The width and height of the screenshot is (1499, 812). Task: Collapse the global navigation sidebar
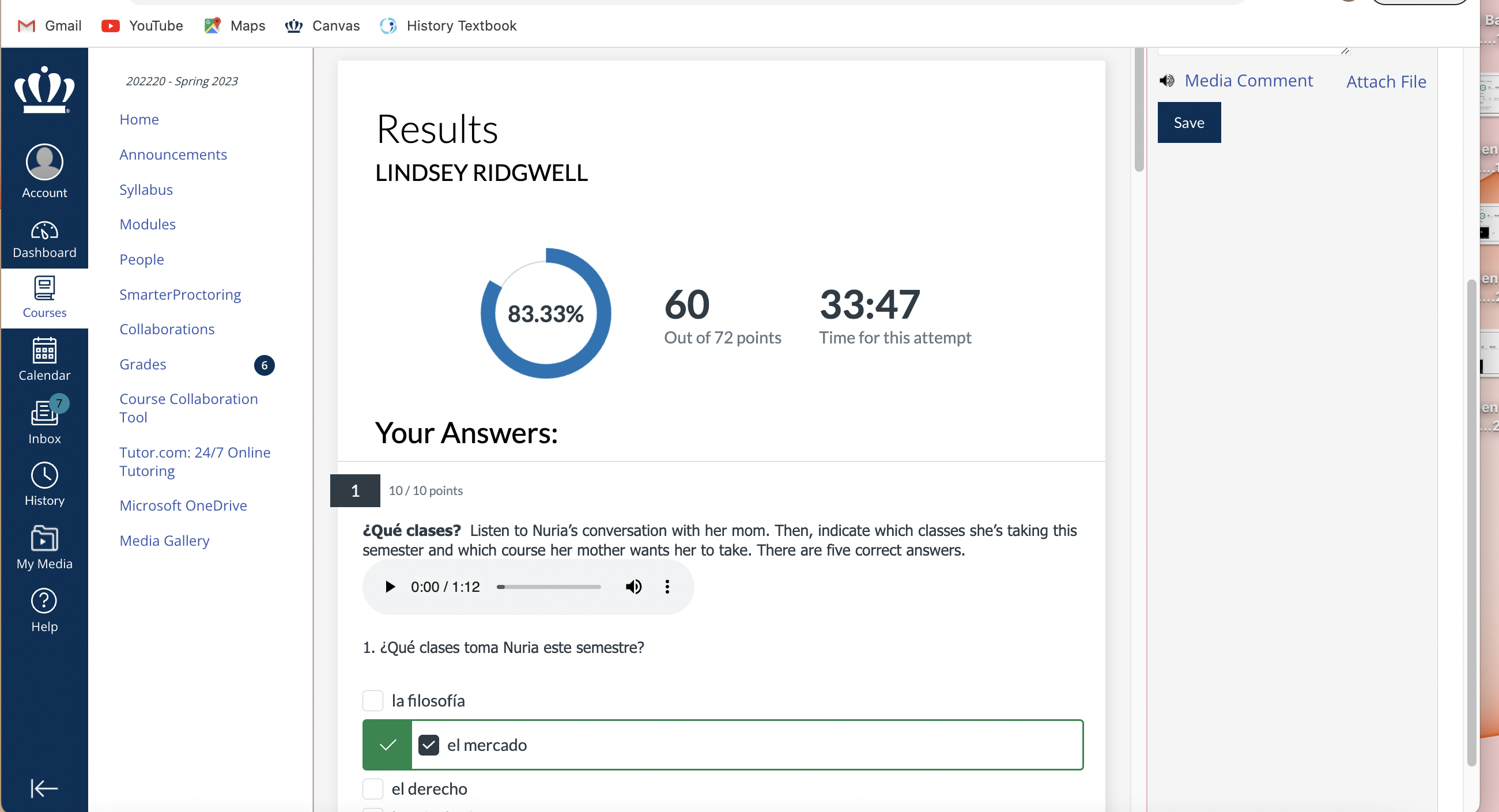44,788
